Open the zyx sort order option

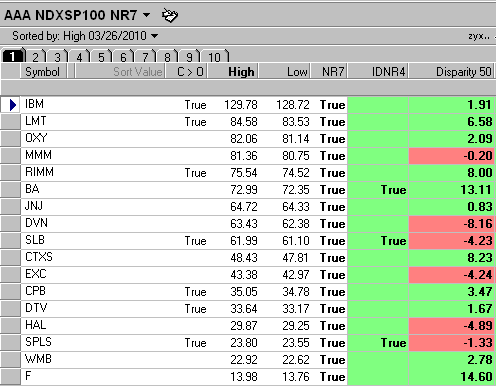479,36
